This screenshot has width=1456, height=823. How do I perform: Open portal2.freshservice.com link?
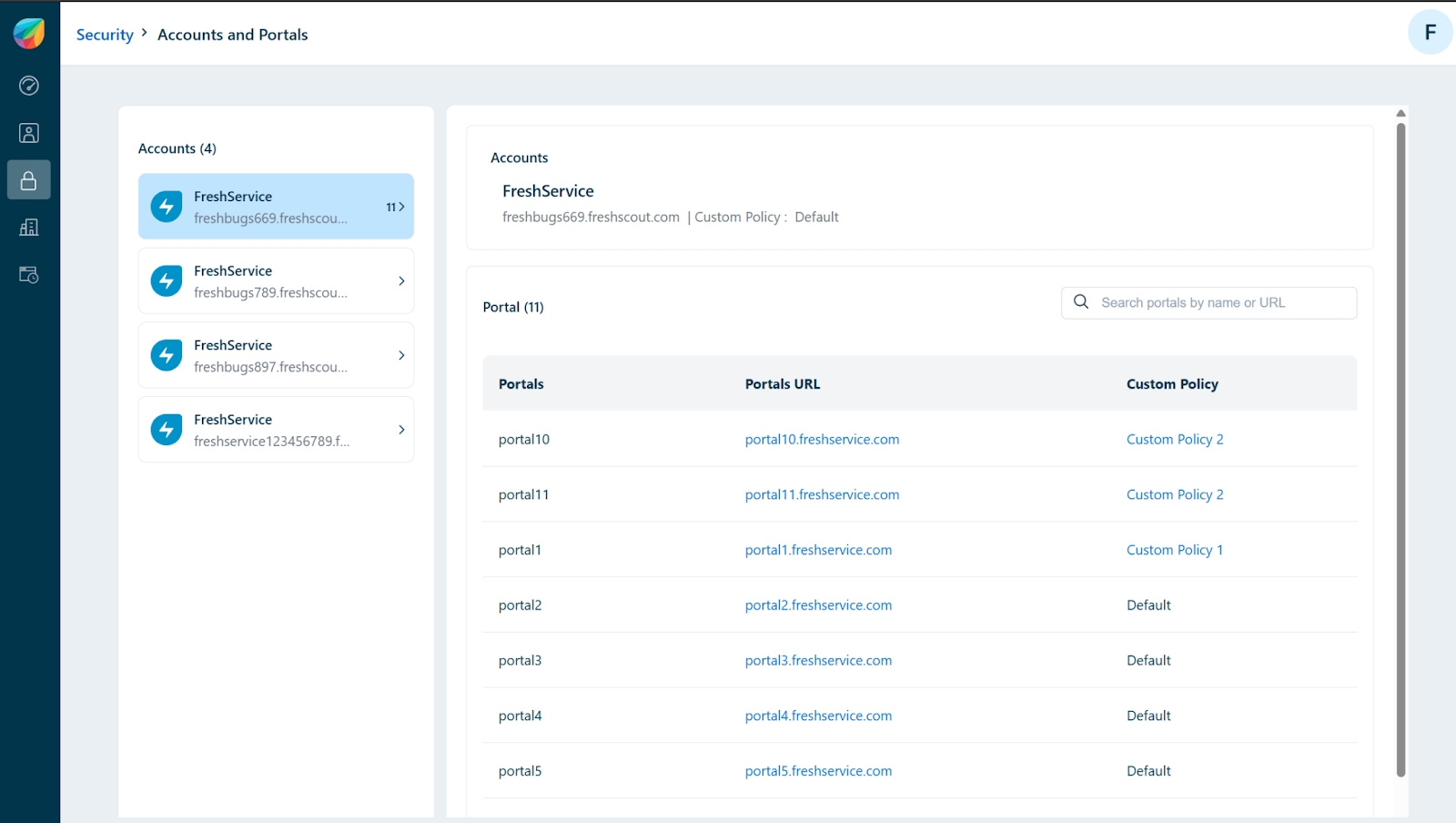[x=818, y=605]
